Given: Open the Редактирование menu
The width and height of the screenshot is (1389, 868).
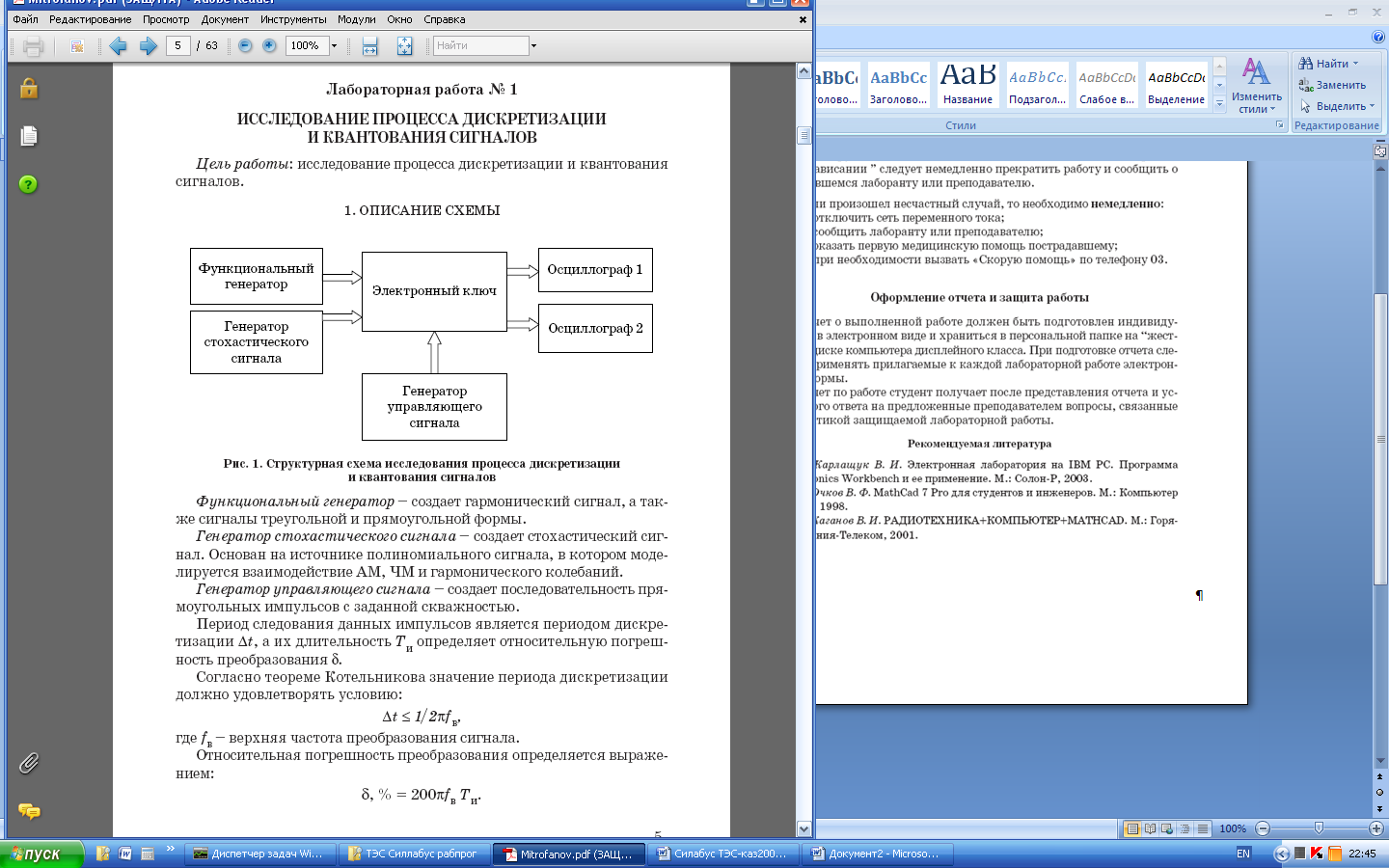Looking at the screenshot, I should (91, 19).
